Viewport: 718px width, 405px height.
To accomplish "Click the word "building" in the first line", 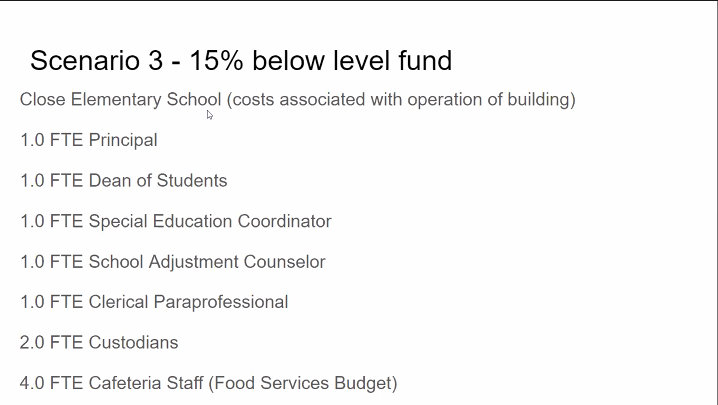I will pyautogui.click(x=538, y=100).
